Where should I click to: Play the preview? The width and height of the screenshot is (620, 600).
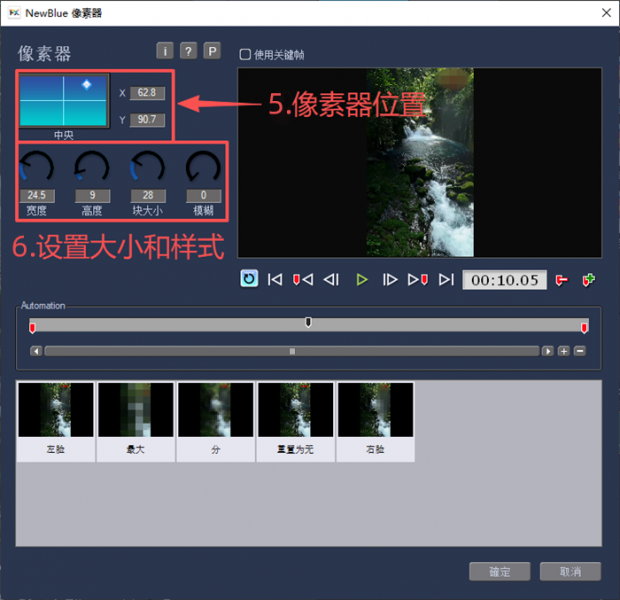[x=361, y=280]
